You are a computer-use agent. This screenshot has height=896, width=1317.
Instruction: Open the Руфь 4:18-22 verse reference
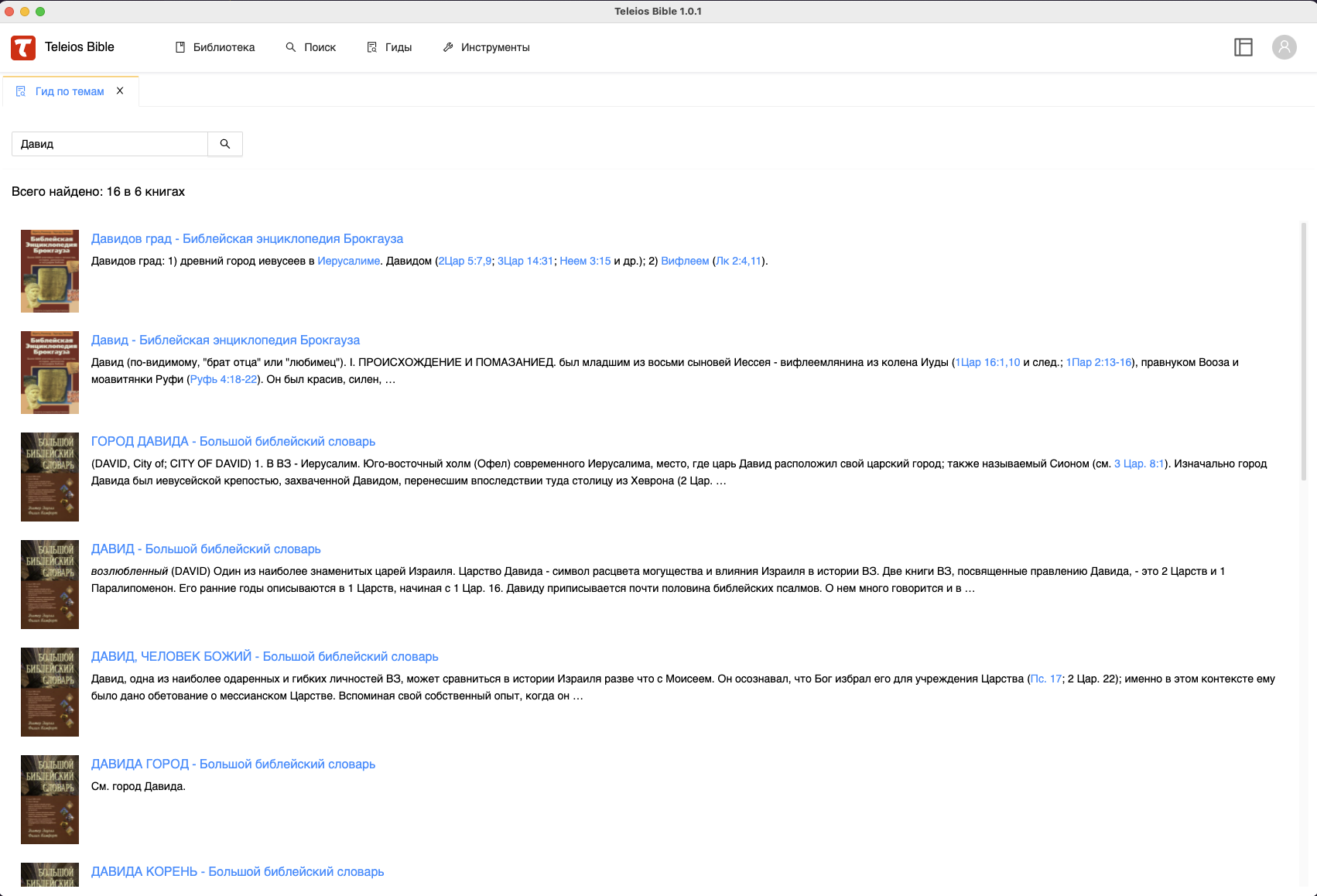click(x=224, y=379)
